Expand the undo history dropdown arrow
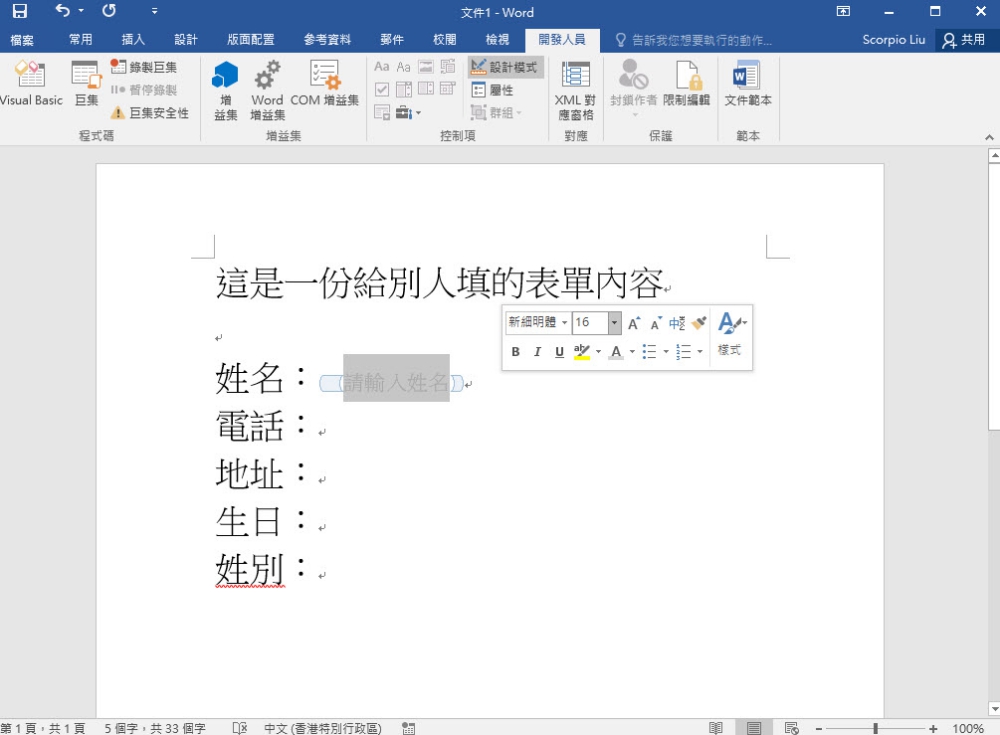The width and height of the screenshot is (1000, 735). click(x=81, y=11)
